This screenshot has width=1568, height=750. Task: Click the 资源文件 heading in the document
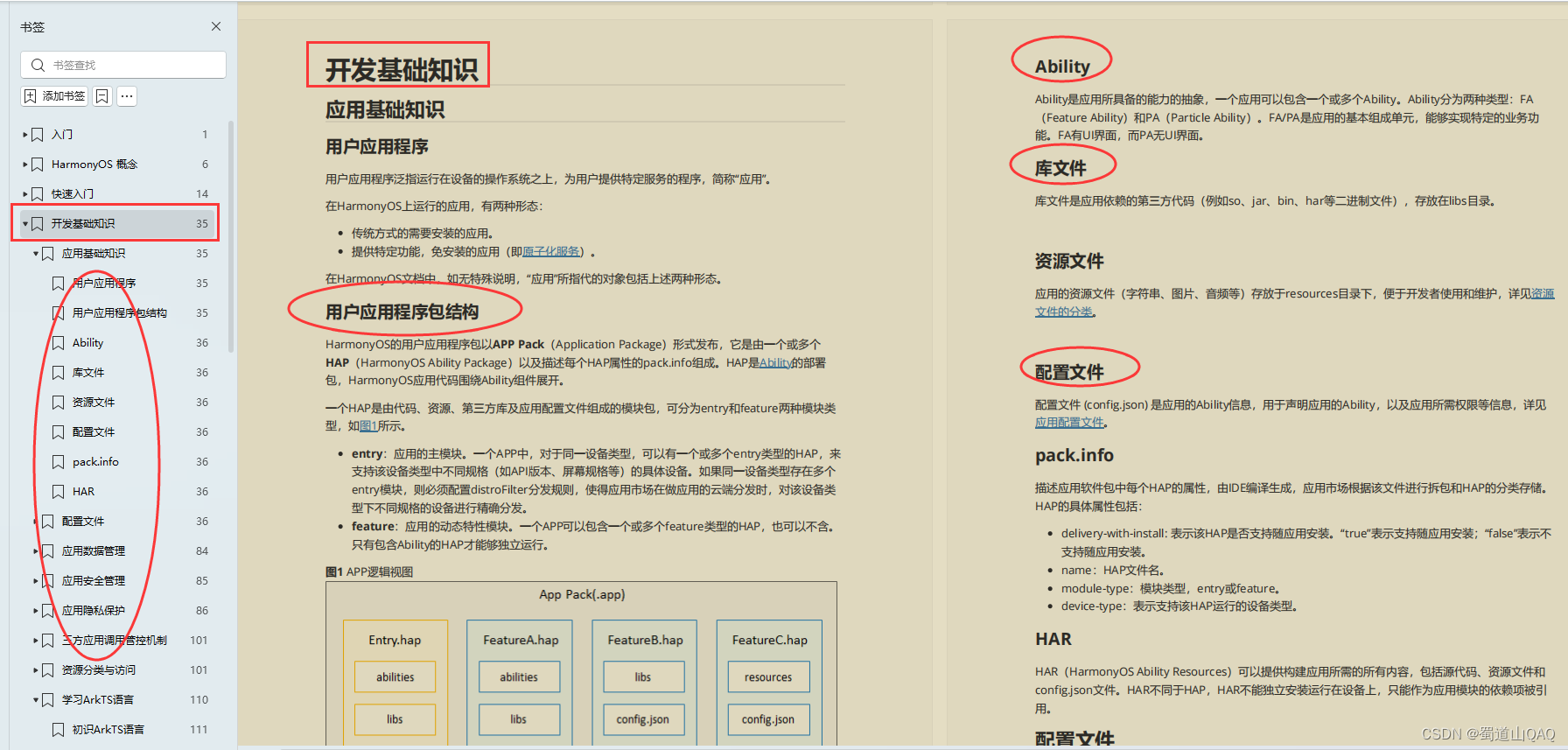coord(1069,262)
